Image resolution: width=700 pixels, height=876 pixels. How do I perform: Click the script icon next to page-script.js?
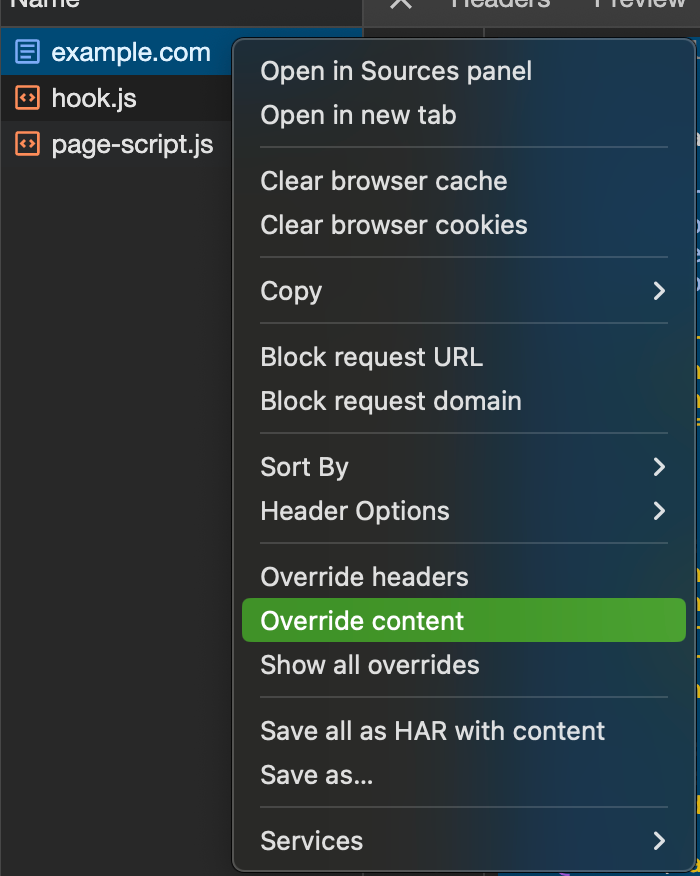(28, 144)
